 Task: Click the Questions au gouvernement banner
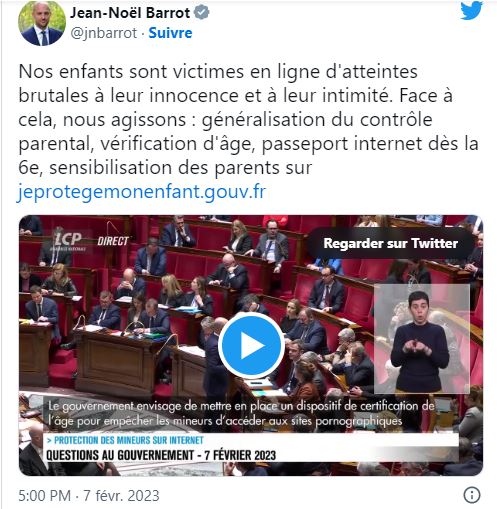click(161, 455)
